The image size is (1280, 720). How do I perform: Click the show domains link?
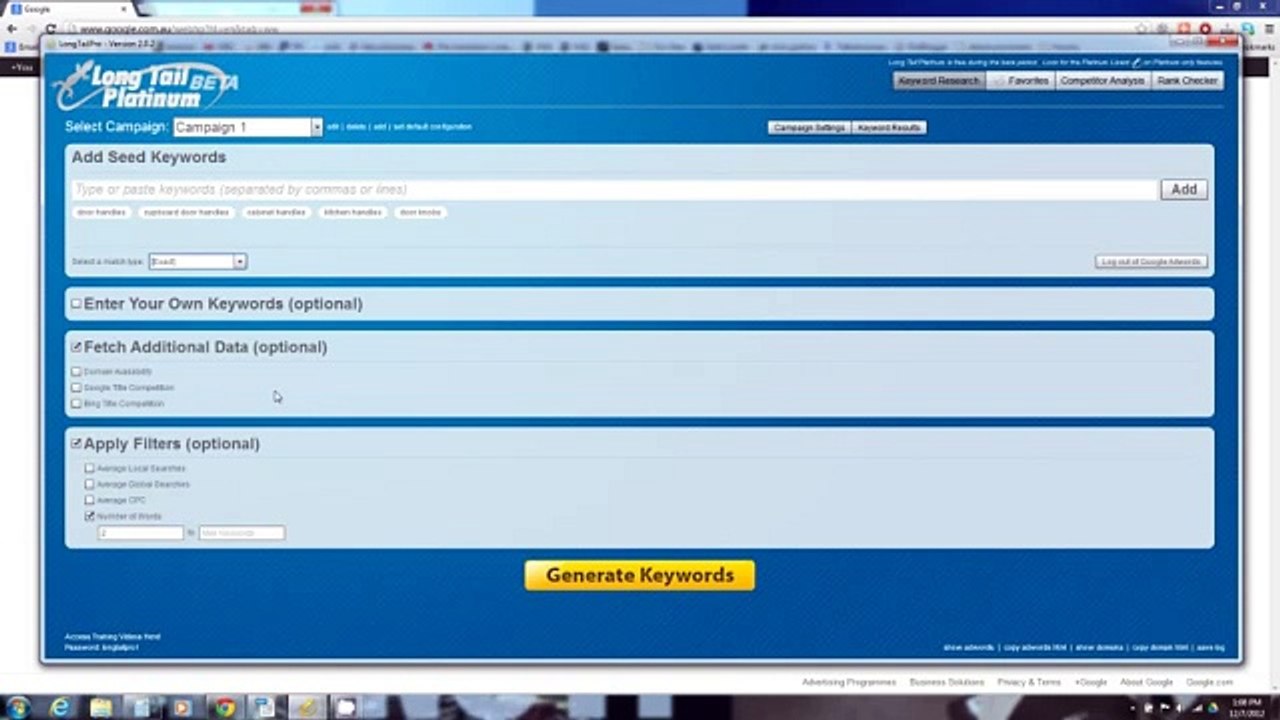[1099, 648]
